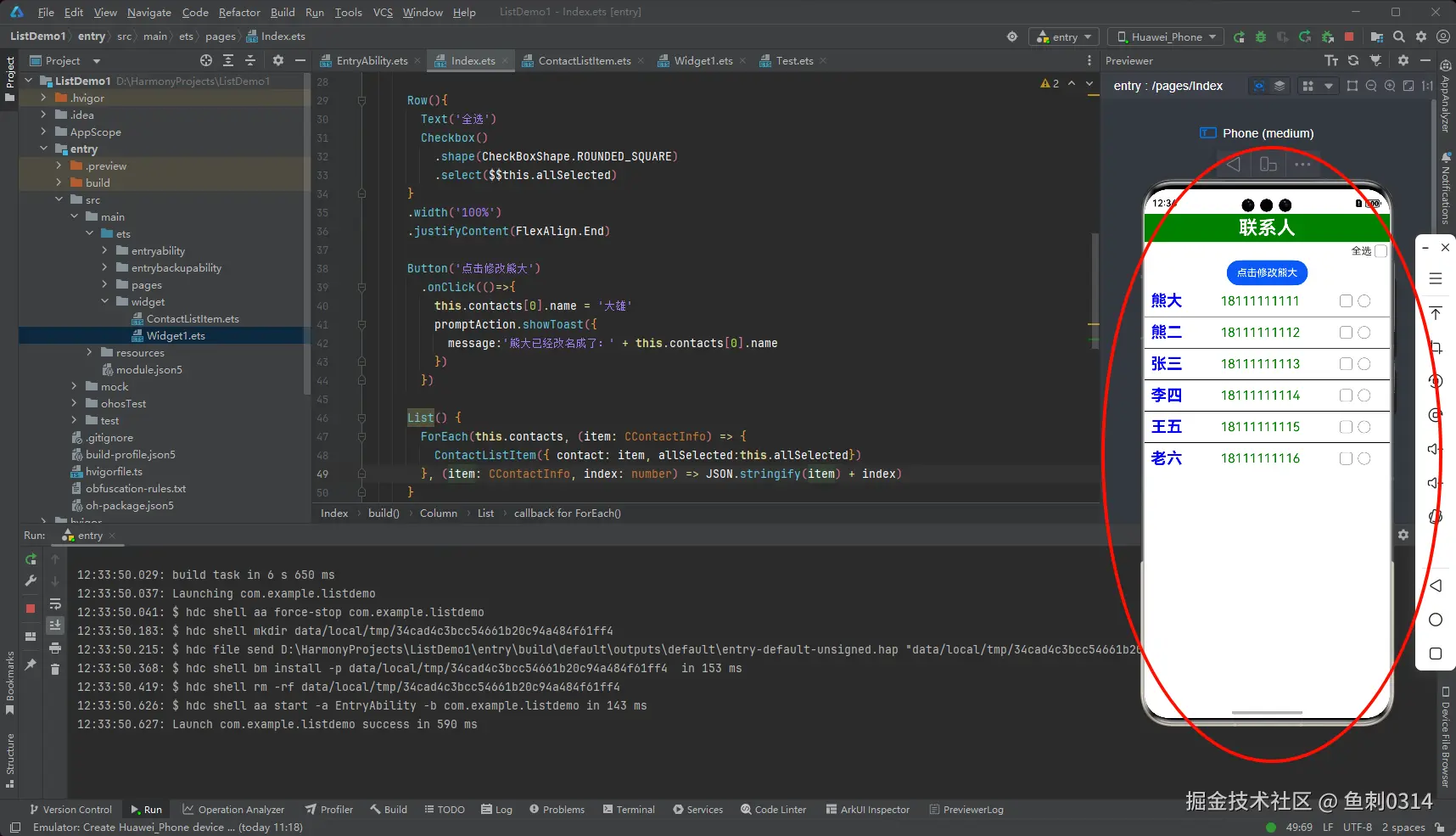
Task: Zoom in the Previewer view
Action: coord(1390,86)
